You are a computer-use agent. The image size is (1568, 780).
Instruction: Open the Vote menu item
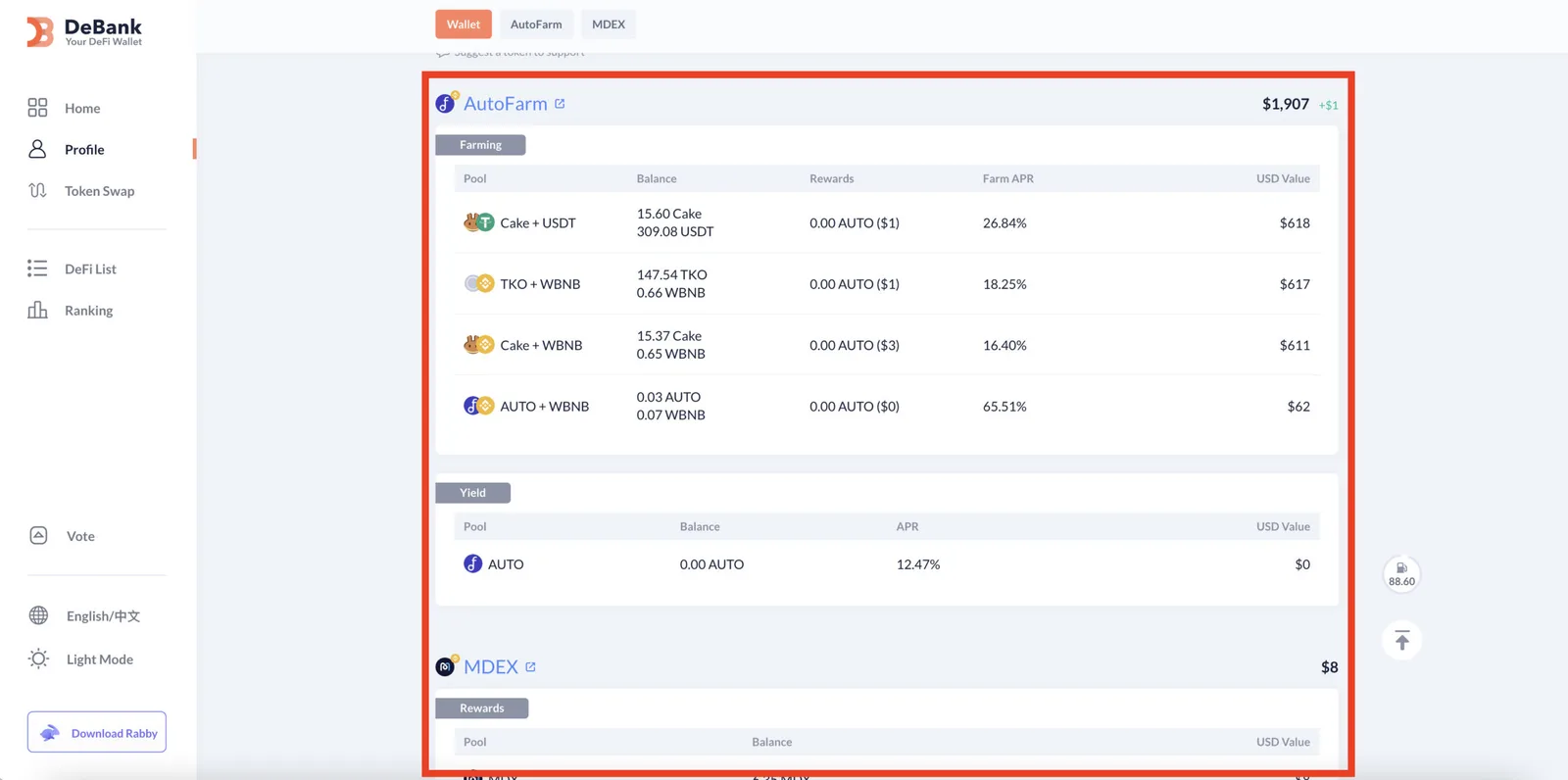pyautogui.click(x=80, y=536)
